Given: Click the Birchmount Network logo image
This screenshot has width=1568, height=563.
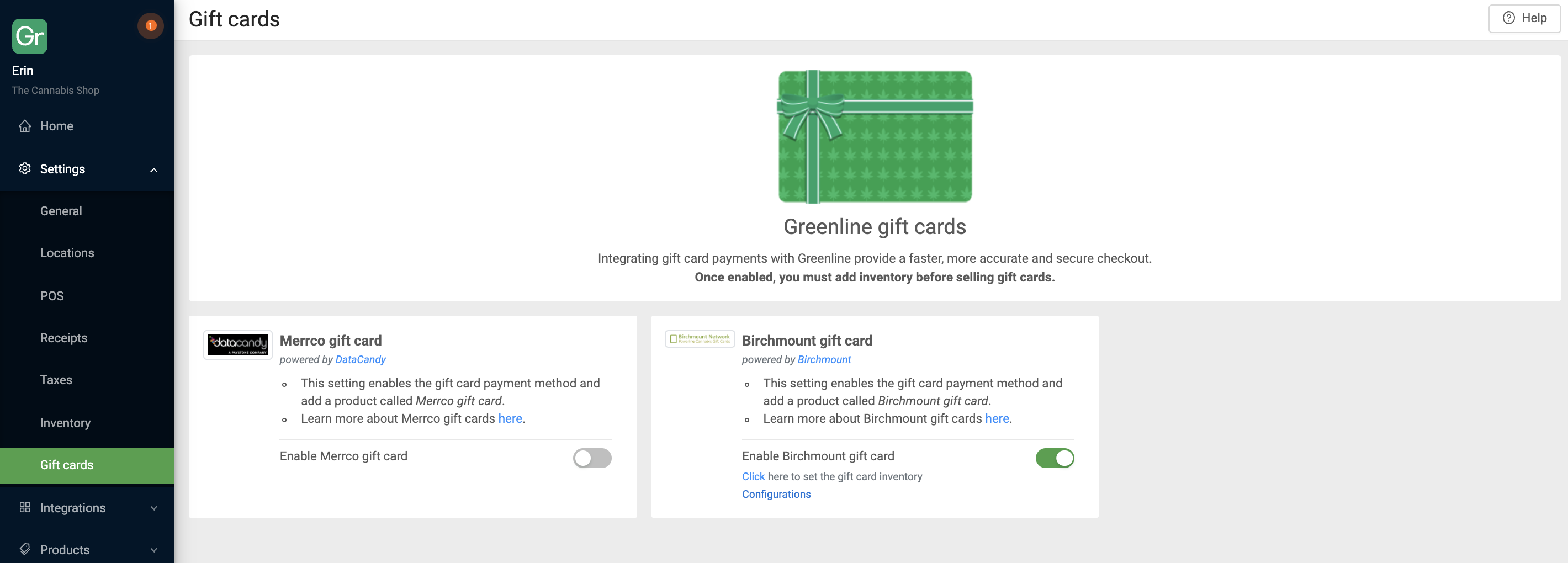Looking at the screenshot, I should (700, 339).
